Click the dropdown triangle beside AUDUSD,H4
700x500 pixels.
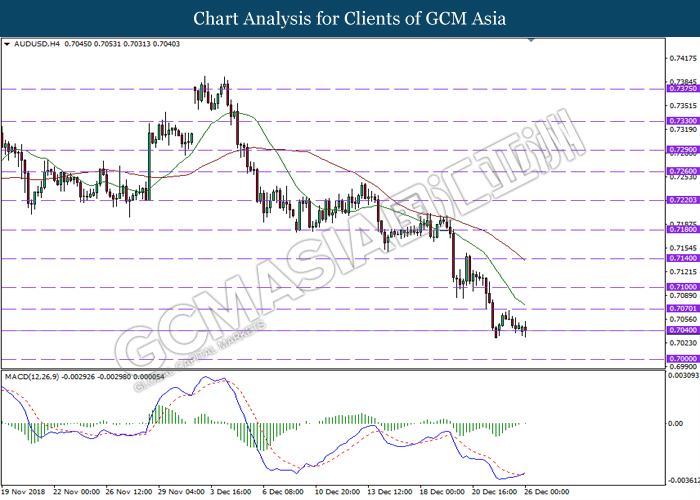pos(7,44)
